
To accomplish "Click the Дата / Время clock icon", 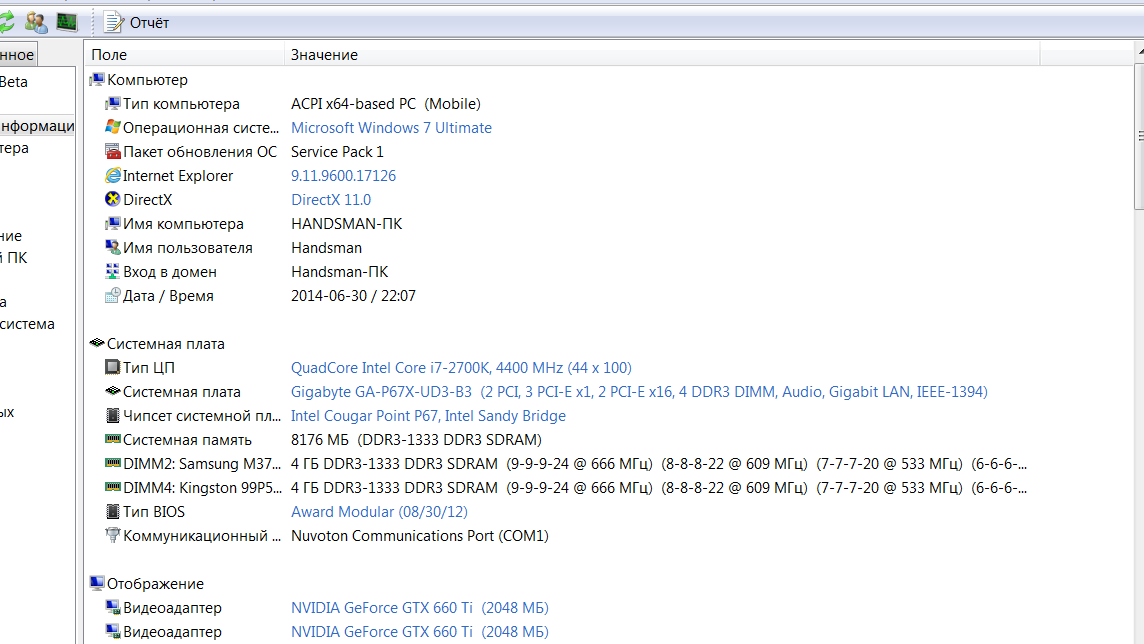I will pyautogui.click(x=112, y=295).
